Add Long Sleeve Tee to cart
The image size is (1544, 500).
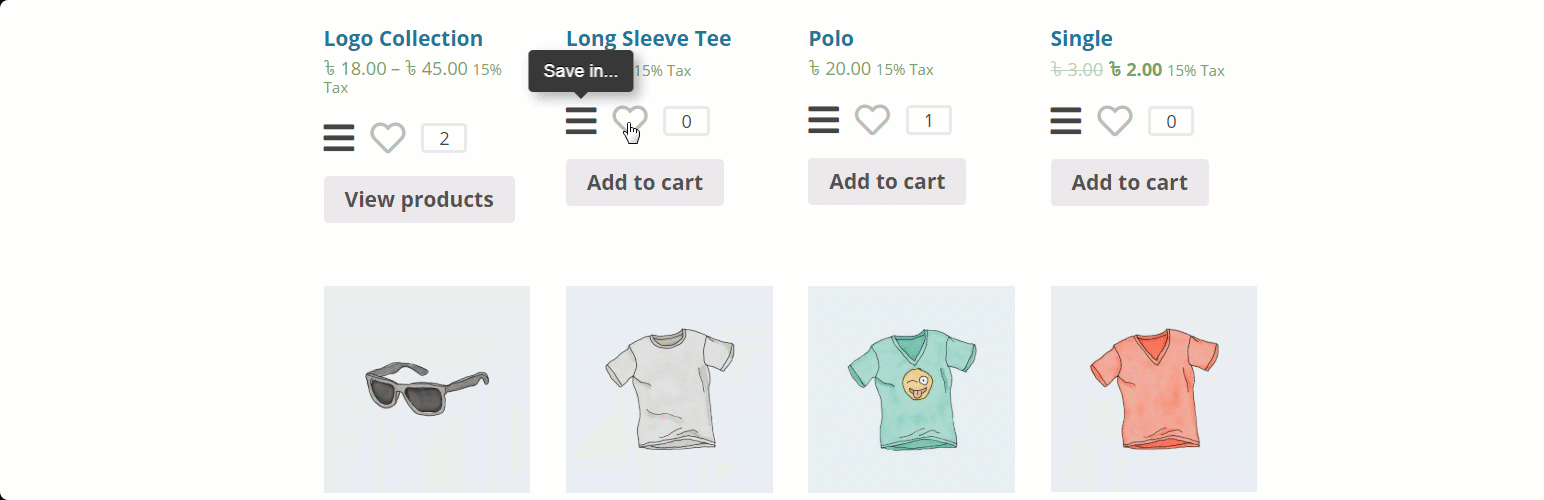(645, 182)
